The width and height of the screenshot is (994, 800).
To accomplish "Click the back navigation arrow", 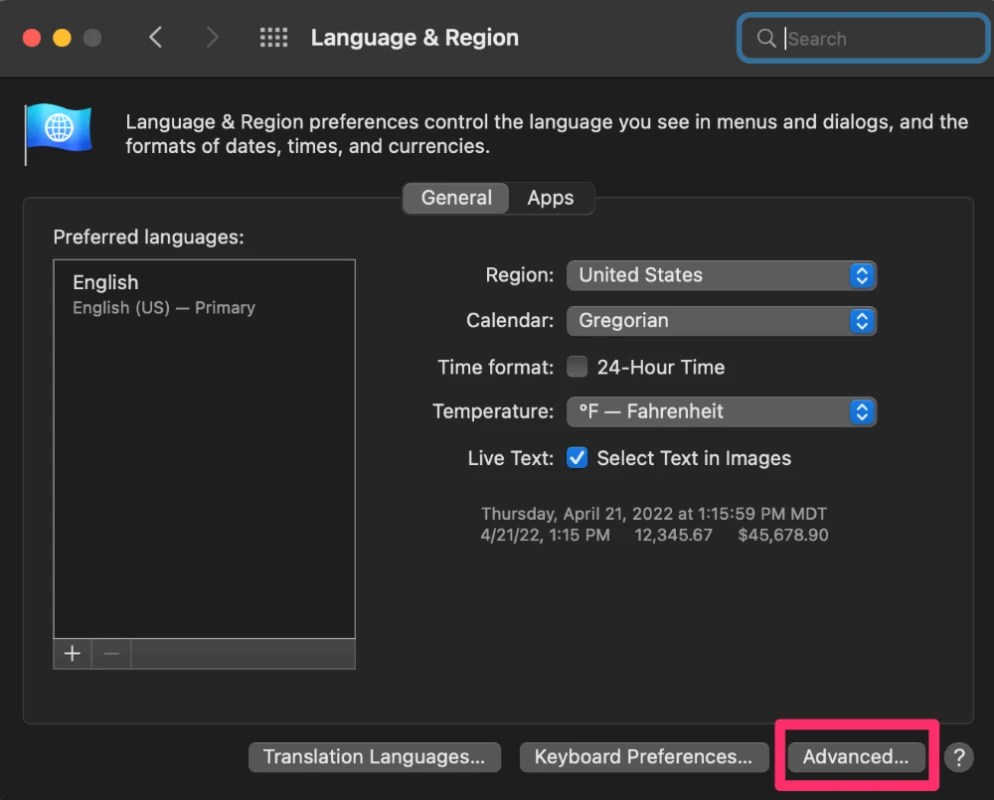I will (x=155, y=37).
